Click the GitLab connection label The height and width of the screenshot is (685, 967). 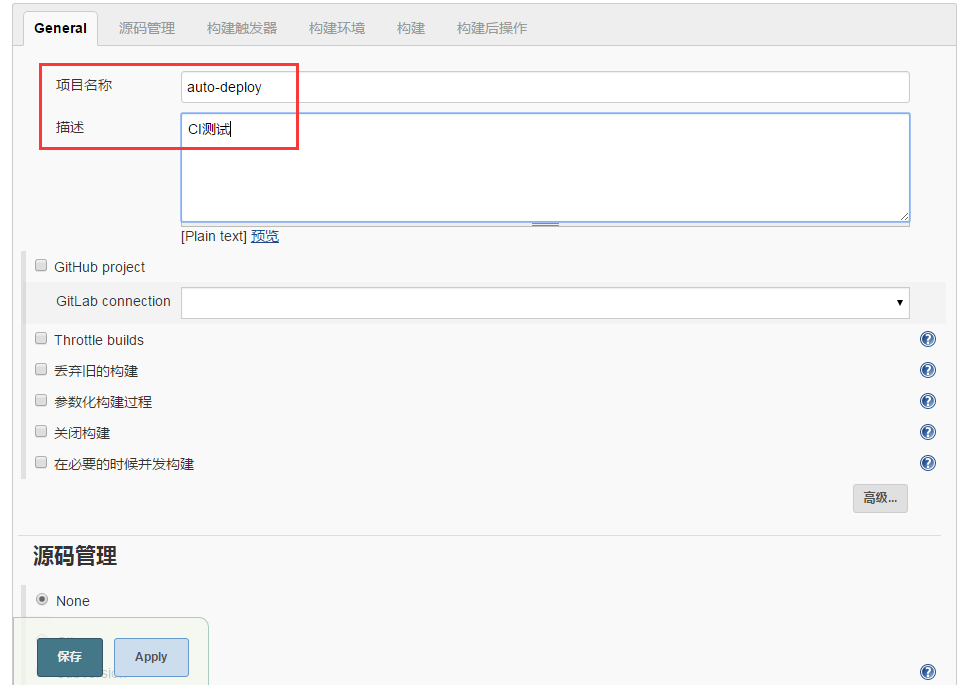tap(113, 301)
